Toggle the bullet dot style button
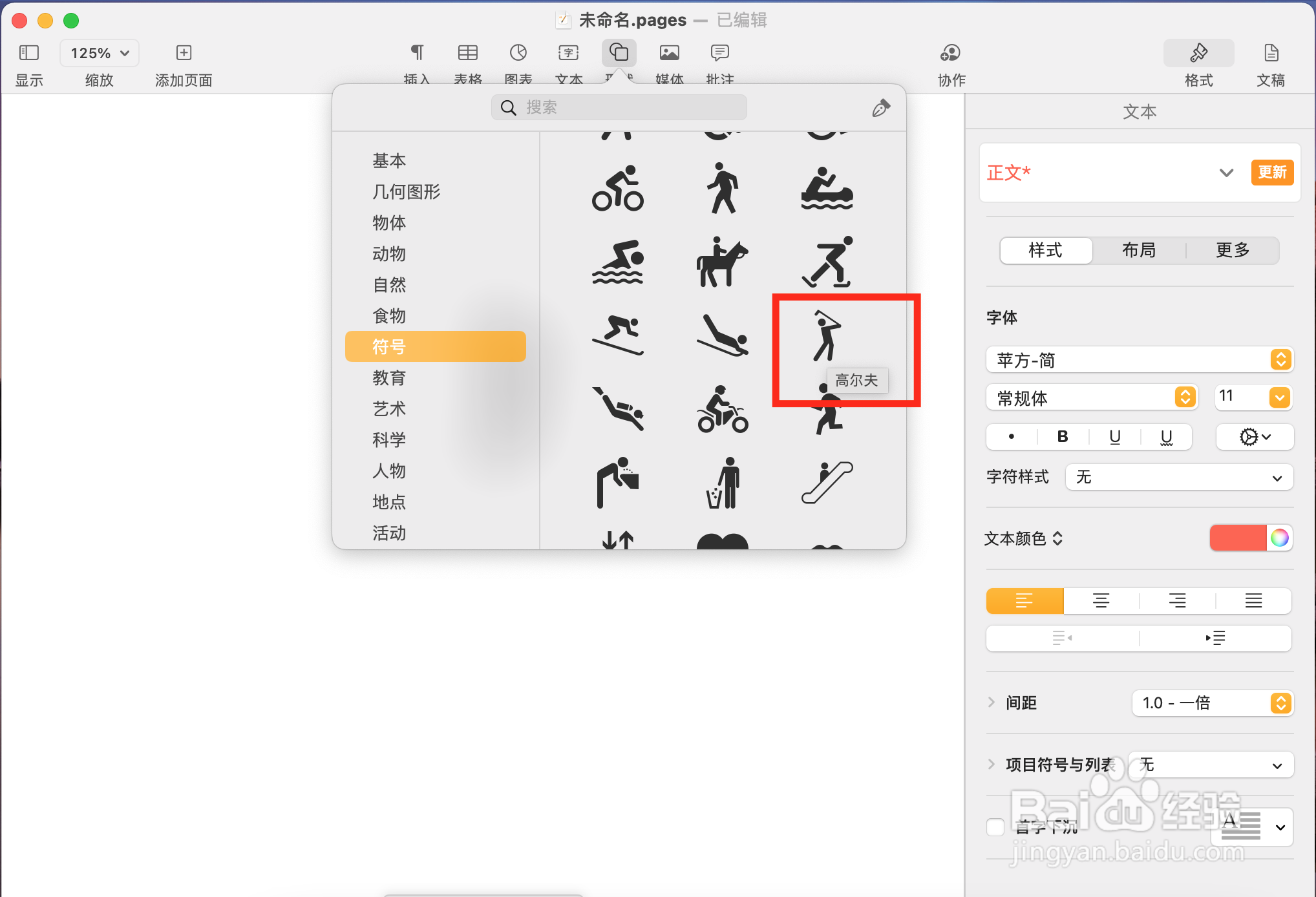Screen dimensions: 1316x897 tap(1012, 437)
